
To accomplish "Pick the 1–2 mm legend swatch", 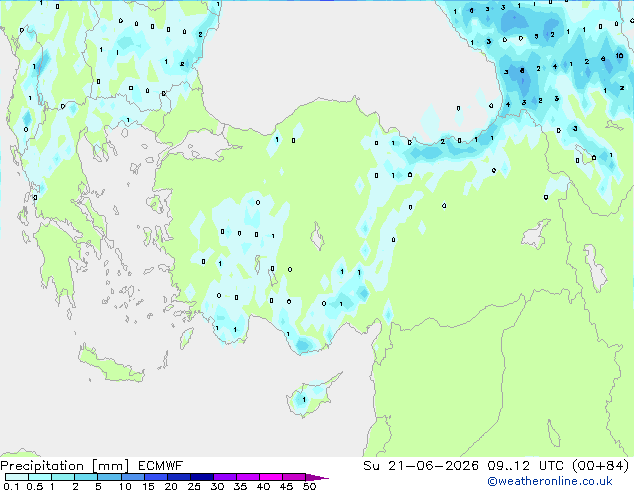I will pyautogui.click(x=63, y=477).
